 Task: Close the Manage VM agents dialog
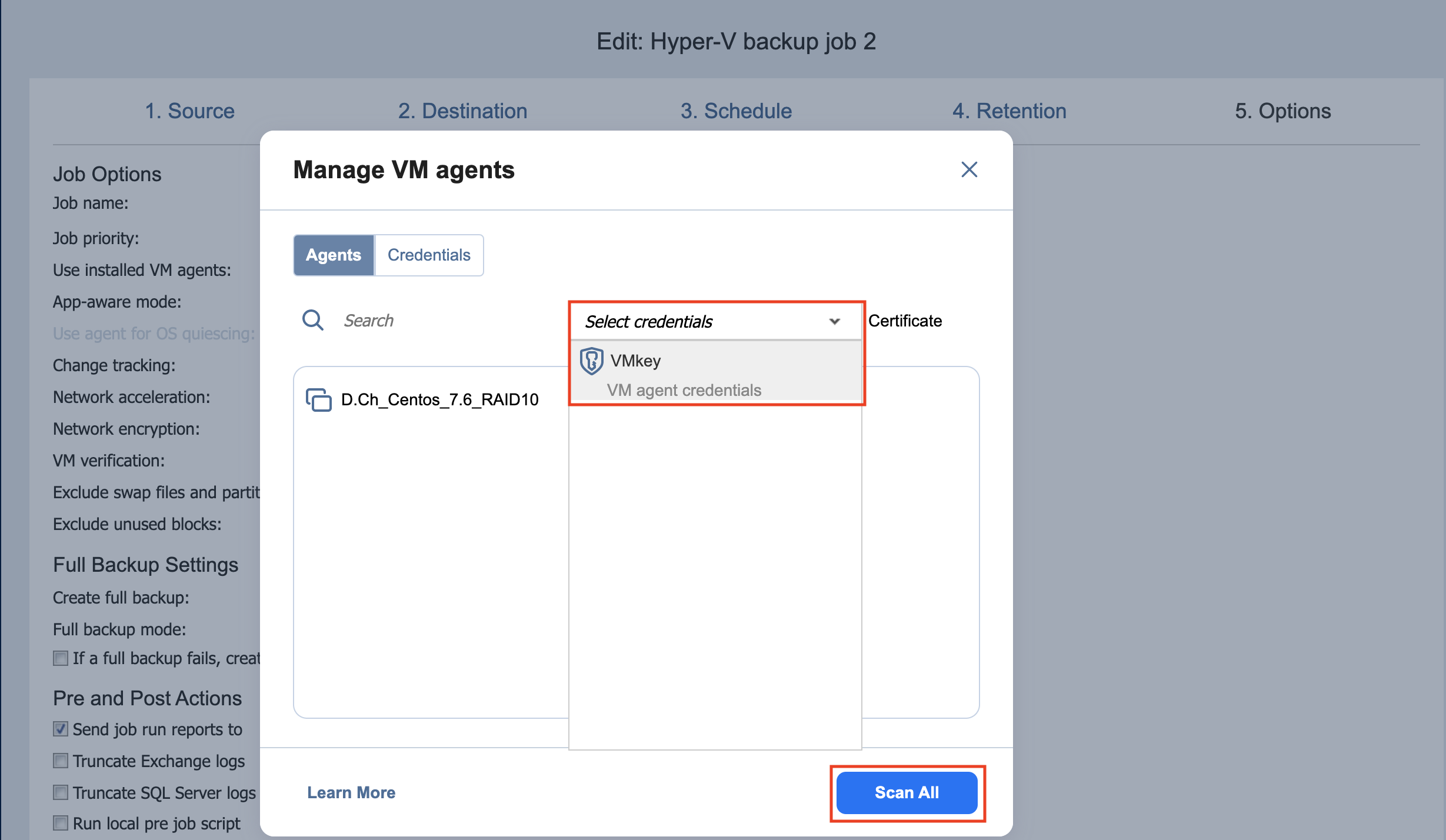(x=969, y=169)
